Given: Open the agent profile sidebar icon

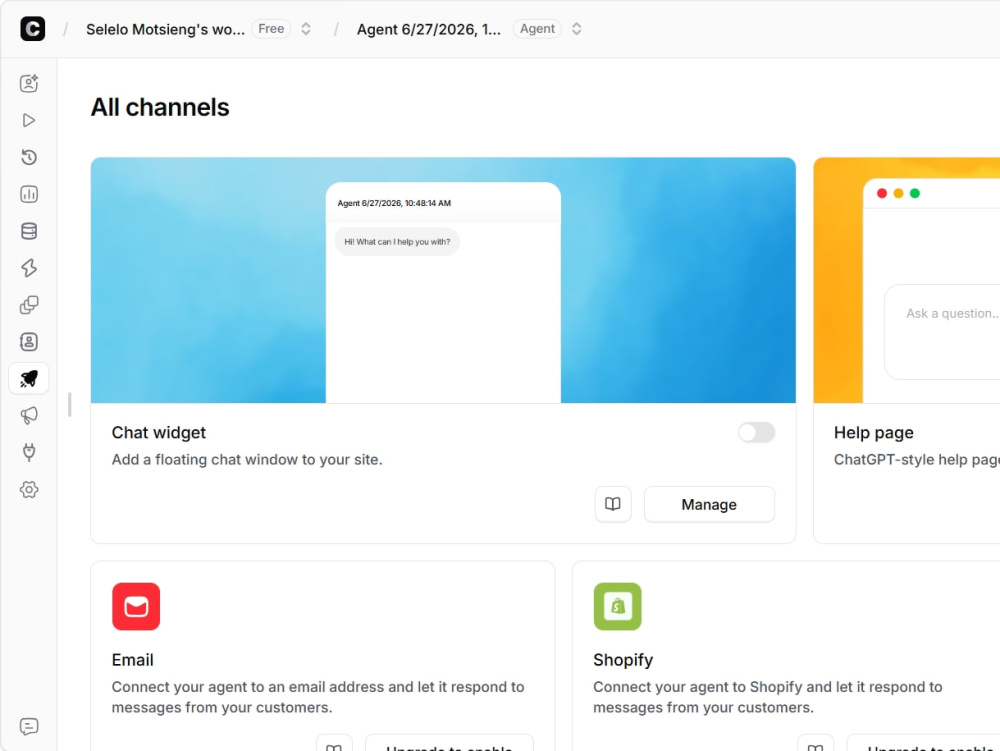Looking at the screenshot, I should [x=29, y=84].
